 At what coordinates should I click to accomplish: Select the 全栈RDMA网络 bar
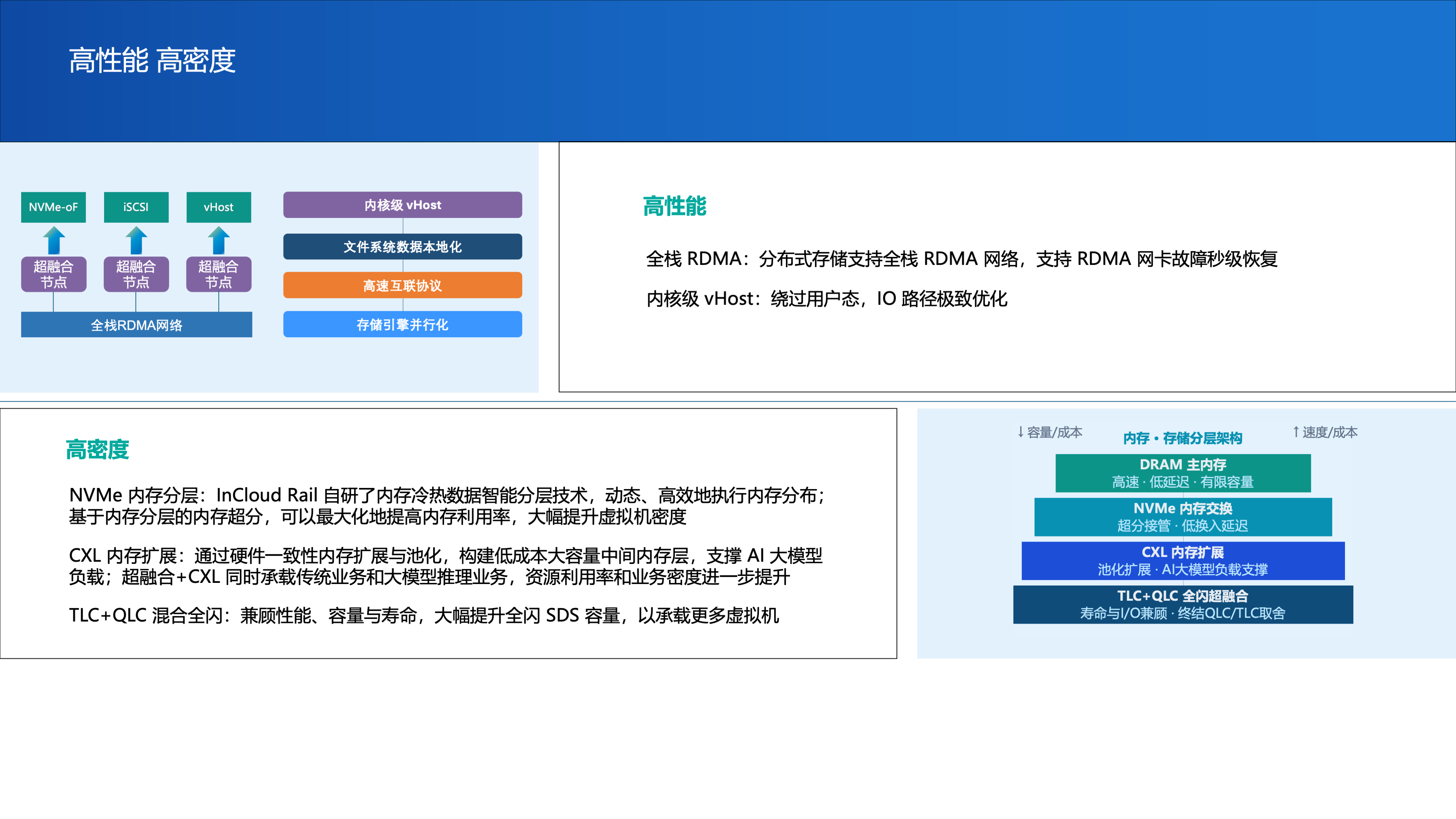pos(137,325)
